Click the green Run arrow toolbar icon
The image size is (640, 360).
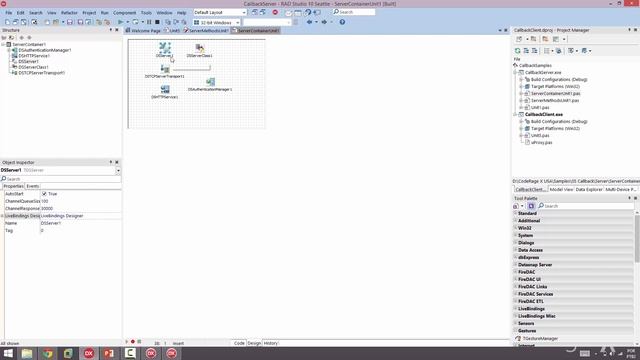click(x=120, y=22)
